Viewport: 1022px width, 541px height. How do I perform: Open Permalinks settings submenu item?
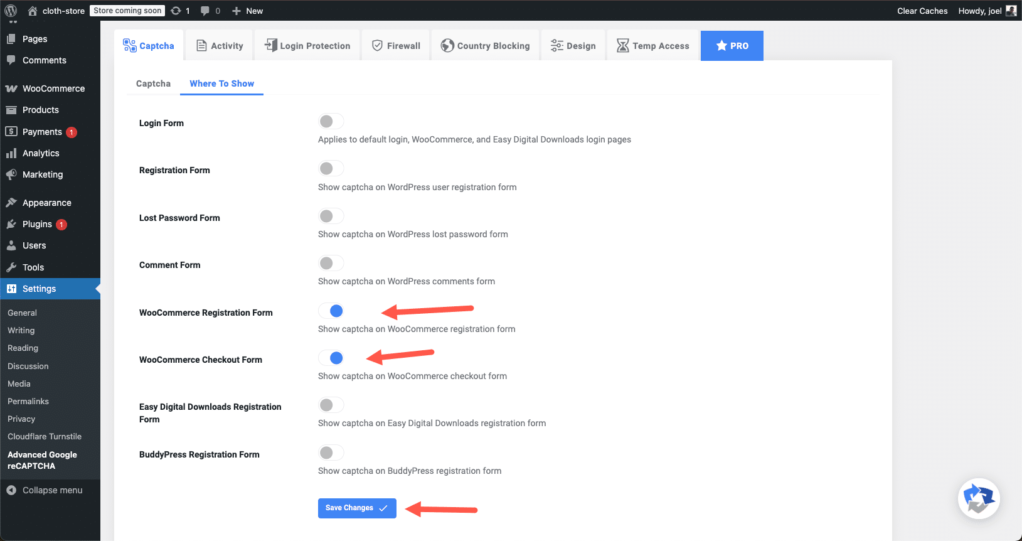[x=29, y=401]
